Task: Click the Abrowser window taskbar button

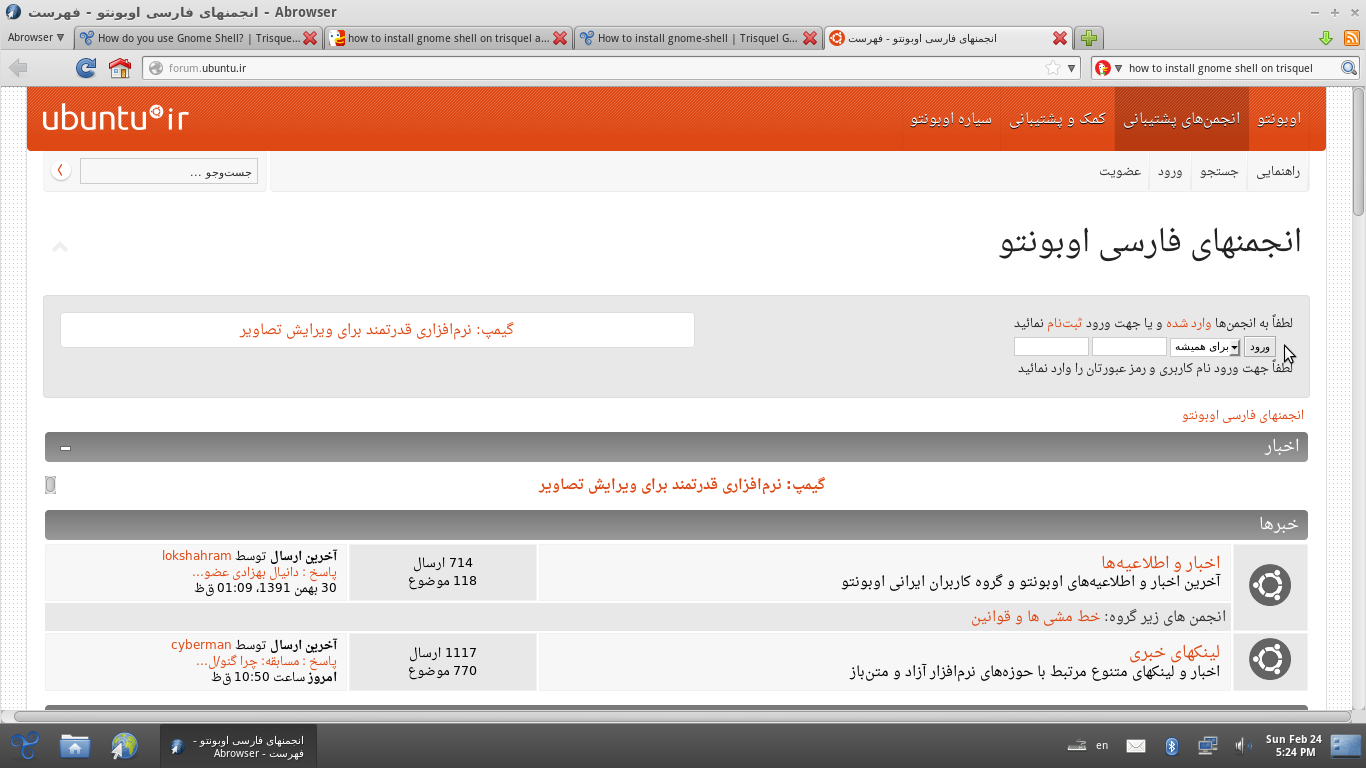Action: (x=238, y=746)
